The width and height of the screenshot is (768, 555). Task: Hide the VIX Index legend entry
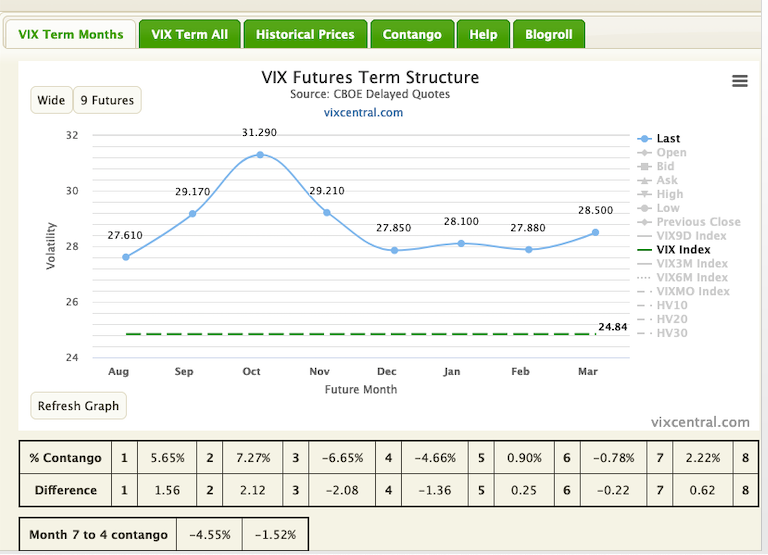pos(683,250)
